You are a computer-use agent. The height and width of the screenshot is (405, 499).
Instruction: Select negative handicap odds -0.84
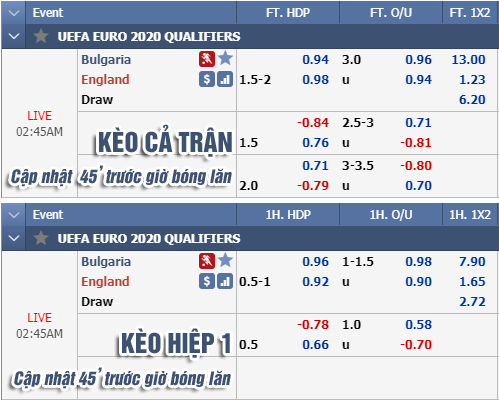tap(313, 122)
